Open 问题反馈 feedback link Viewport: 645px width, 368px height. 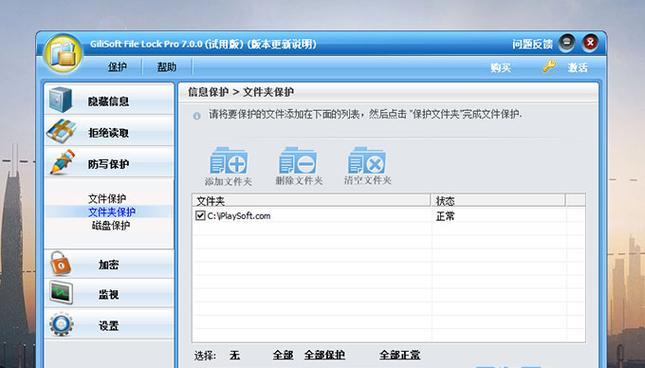(532, 44)
